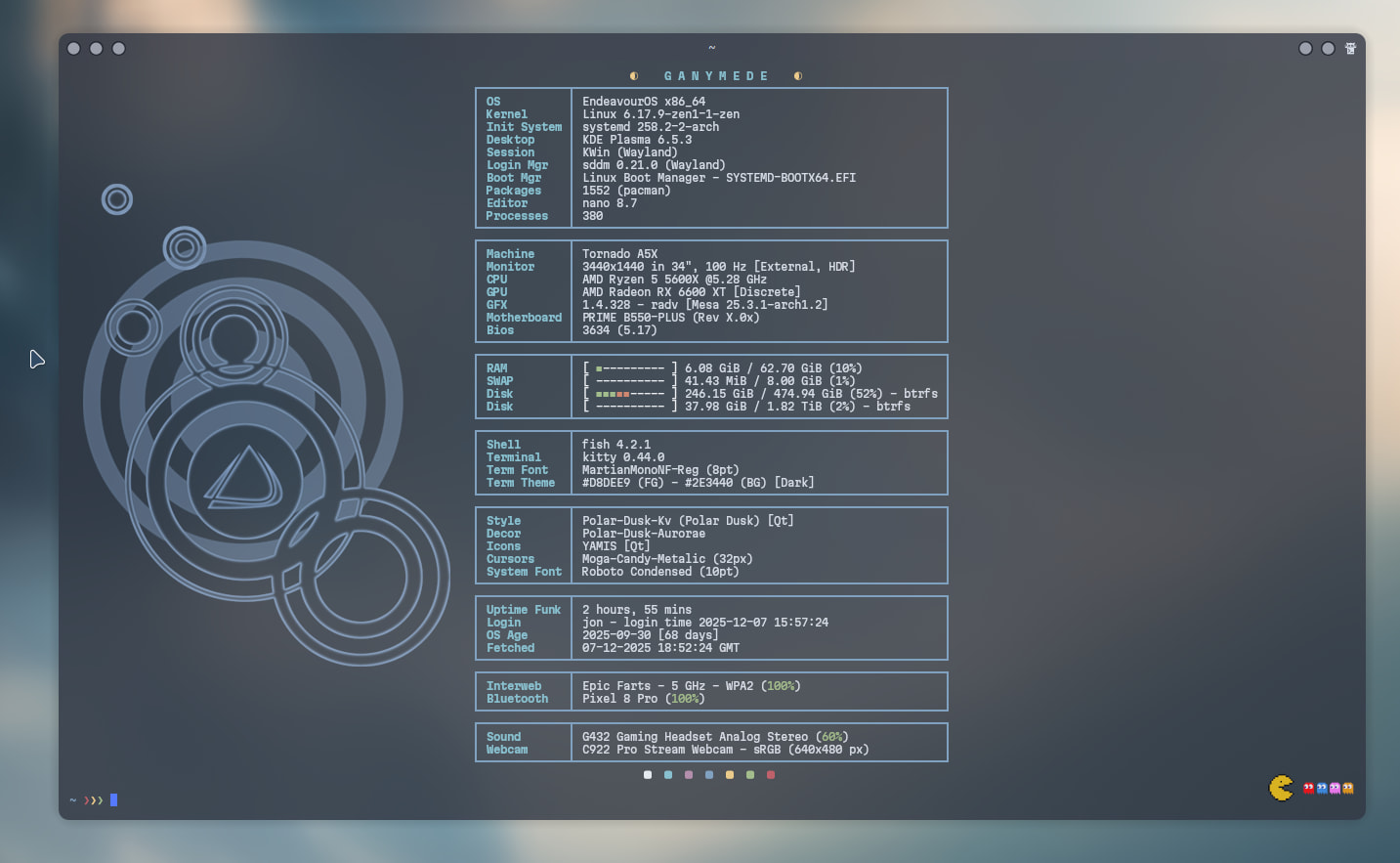Click the terminal prompt cursor block
The width and height of the screenshot is (1400, 863).
113,800
